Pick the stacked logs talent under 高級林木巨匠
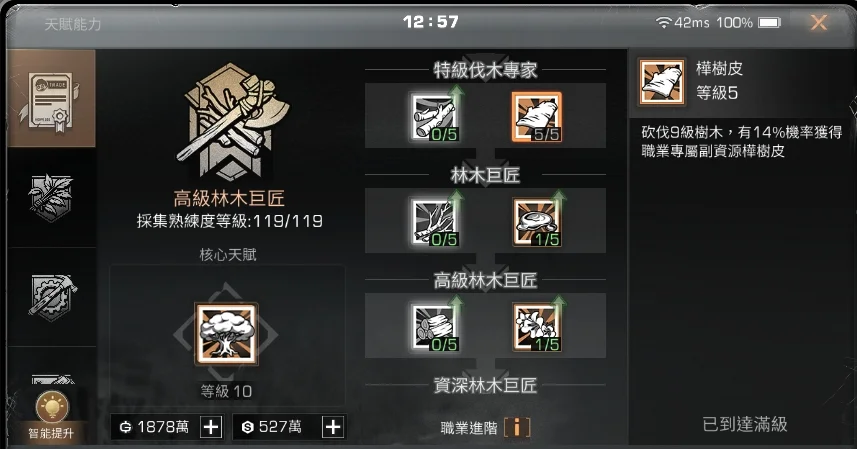The height and width of the screenshot is (449, 857). 435,327
